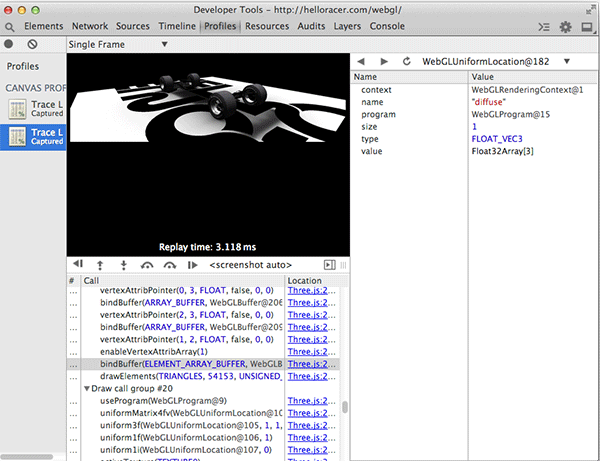Switch to the Network tab

pyautogui.click(x=90, y=26)
